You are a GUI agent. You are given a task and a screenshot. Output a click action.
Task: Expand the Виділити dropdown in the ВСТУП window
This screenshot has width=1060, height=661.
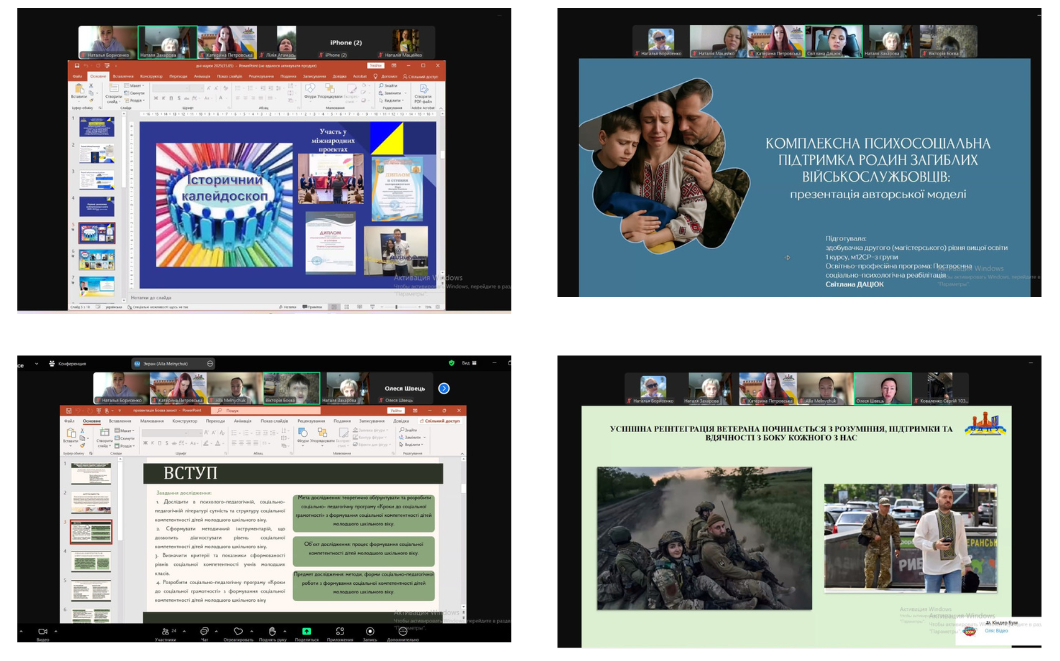point(410,445)
